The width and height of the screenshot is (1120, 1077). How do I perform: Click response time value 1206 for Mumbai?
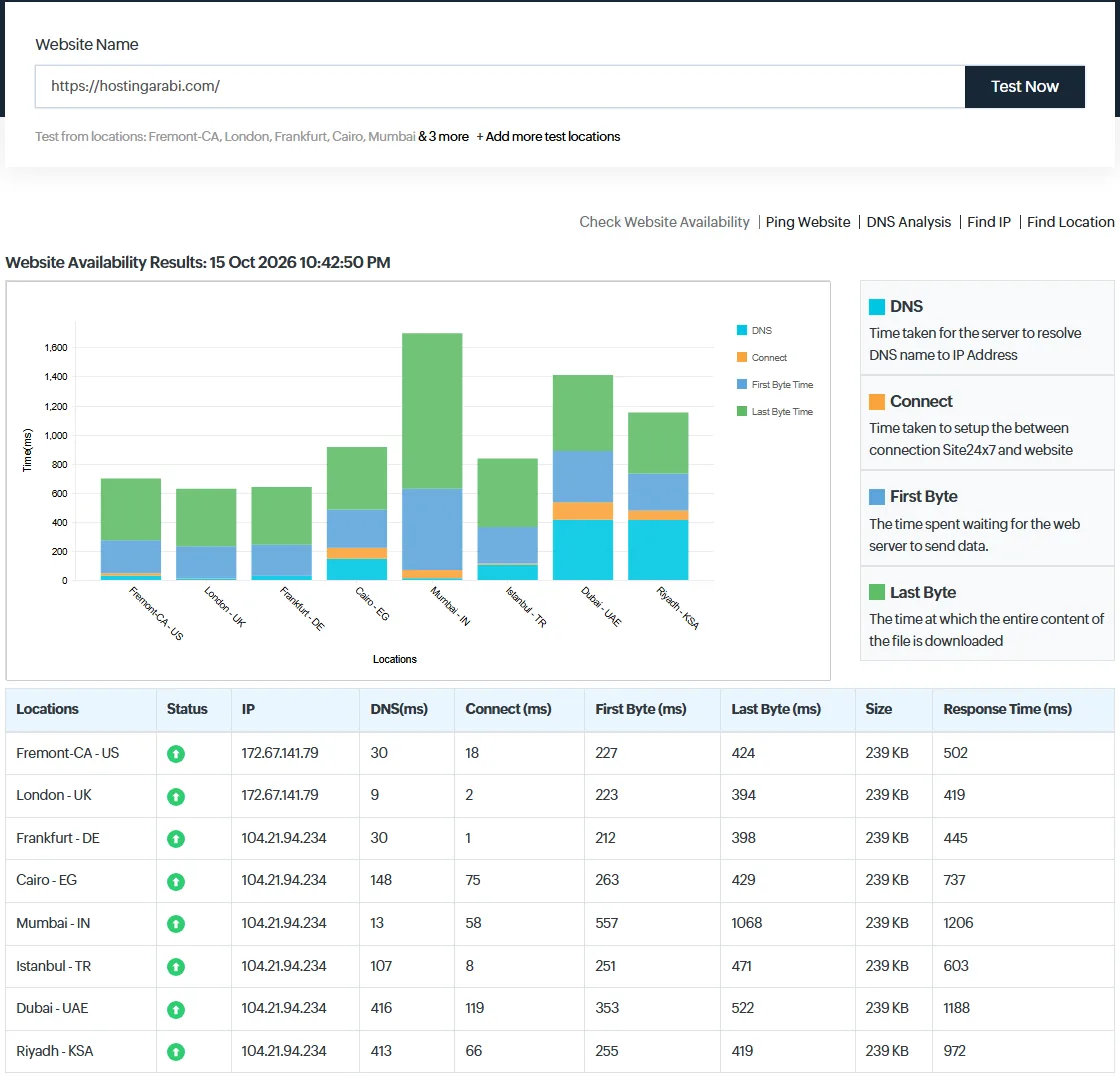tap(958, 923)
